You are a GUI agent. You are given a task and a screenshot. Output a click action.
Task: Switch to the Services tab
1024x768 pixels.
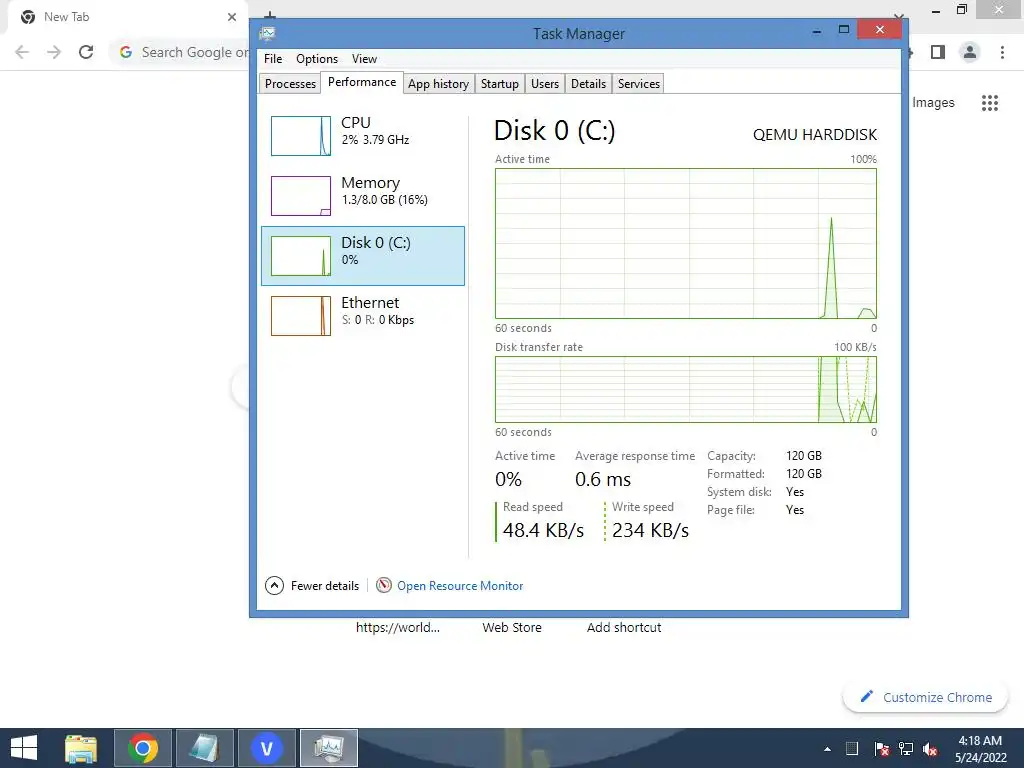pos(639,84)
